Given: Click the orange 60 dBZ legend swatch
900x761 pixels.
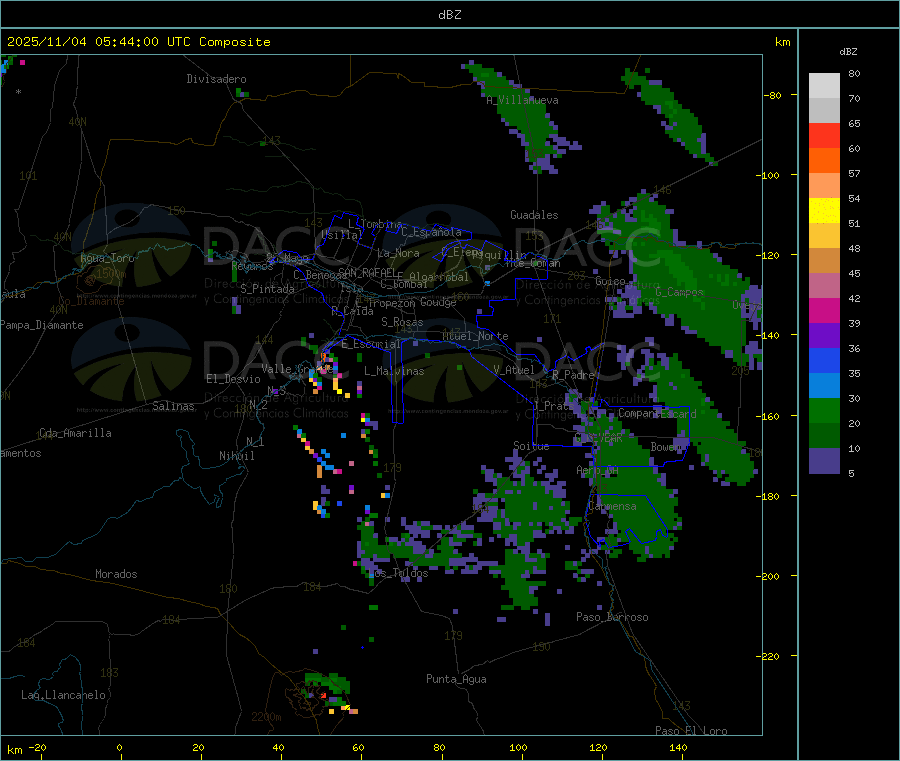Looking at the screenshot, I should click(x=824, y=161).
